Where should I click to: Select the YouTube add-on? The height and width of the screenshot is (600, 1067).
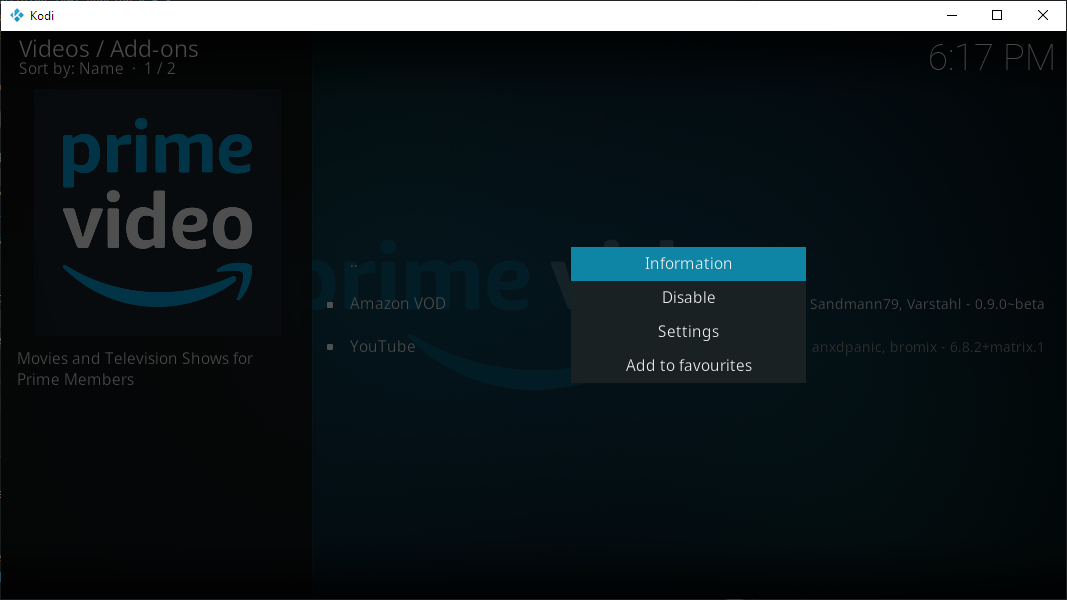point(383,346)
